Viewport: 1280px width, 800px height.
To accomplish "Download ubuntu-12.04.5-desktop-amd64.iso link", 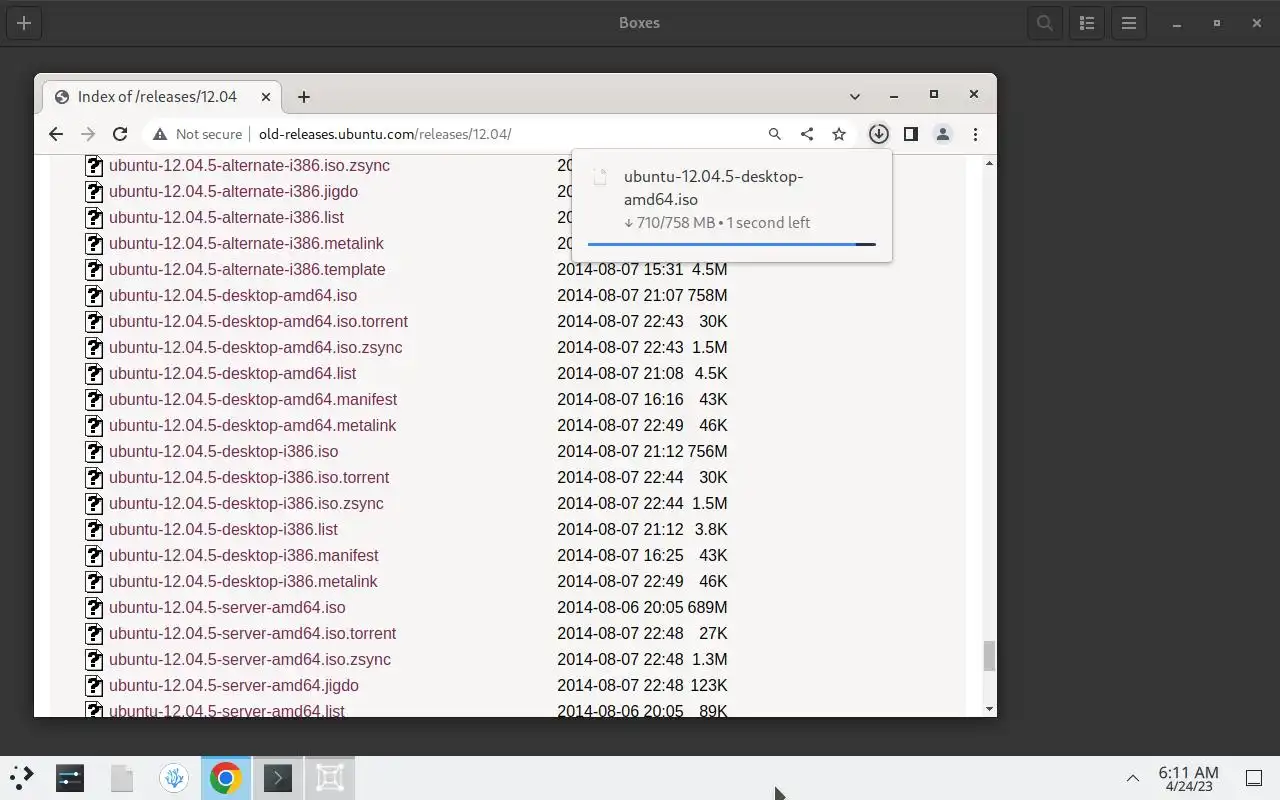I will tap(233, 296).
